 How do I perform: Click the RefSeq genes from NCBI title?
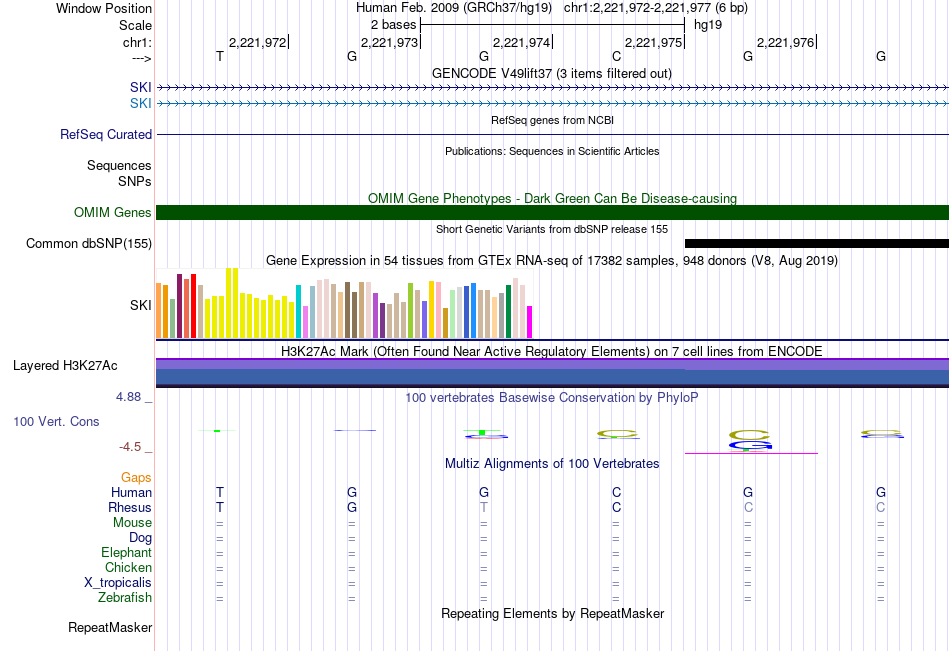(553, 120)
